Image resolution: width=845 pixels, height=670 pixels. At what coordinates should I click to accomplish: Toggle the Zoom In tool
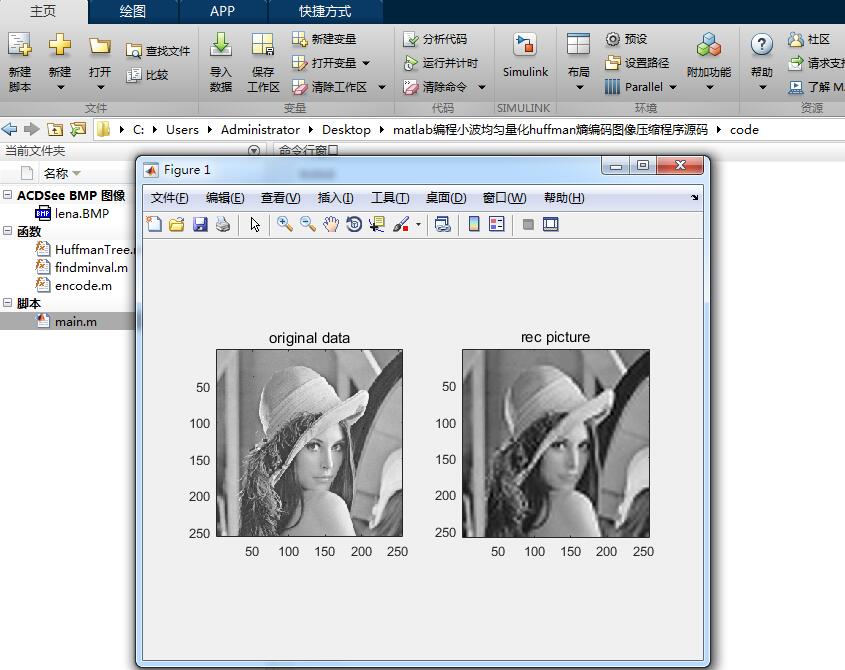coord(285,224)
